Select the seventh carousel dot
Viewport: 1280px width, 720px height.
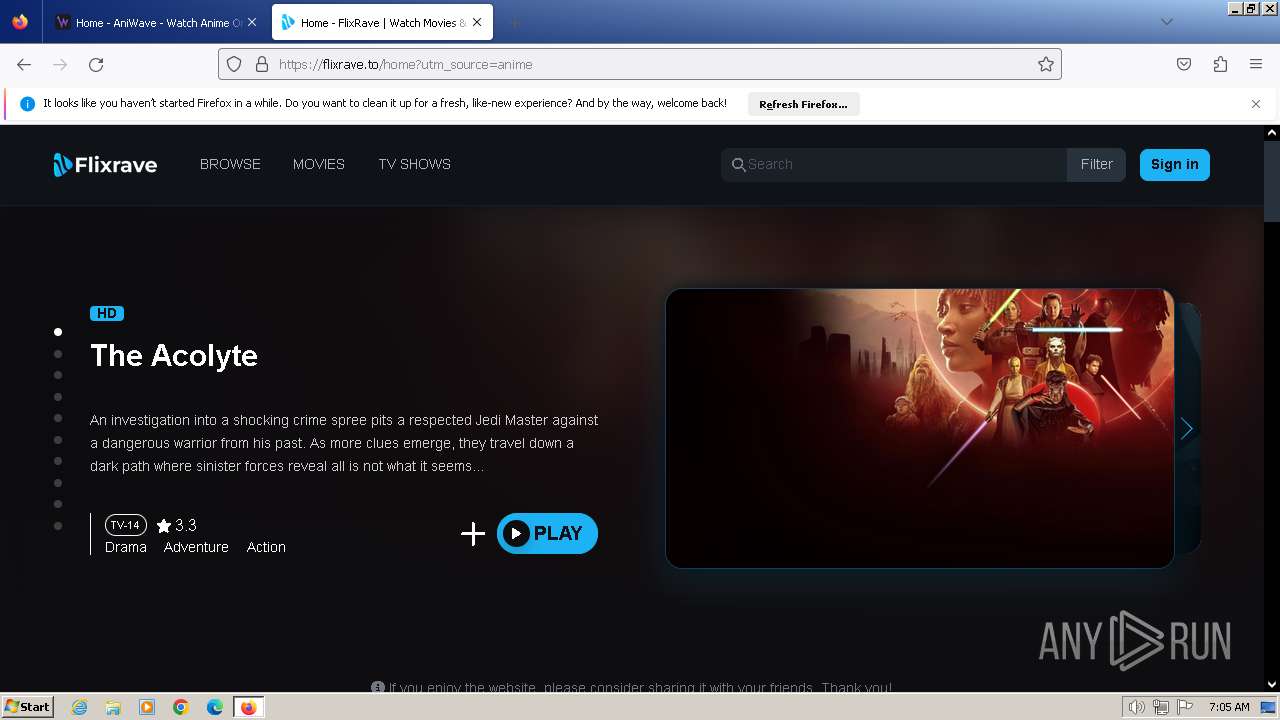click(x=58, y=461)
